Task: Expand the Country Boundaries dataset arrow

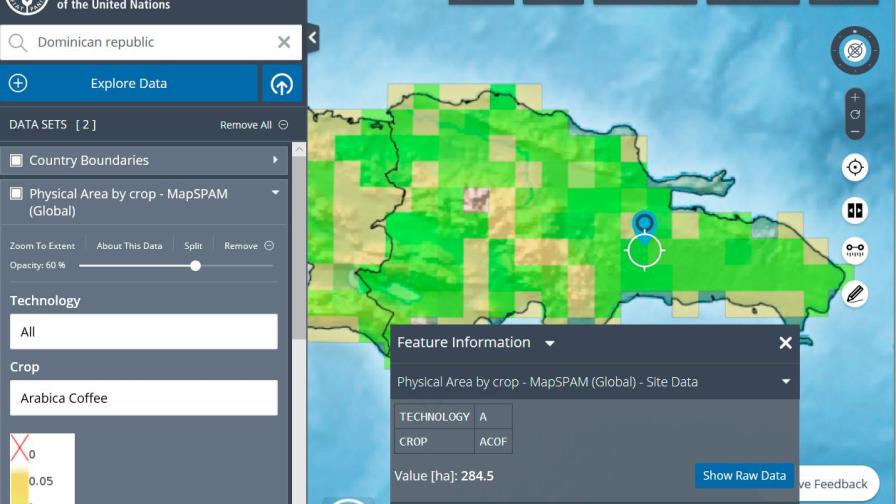Action: 275,160
